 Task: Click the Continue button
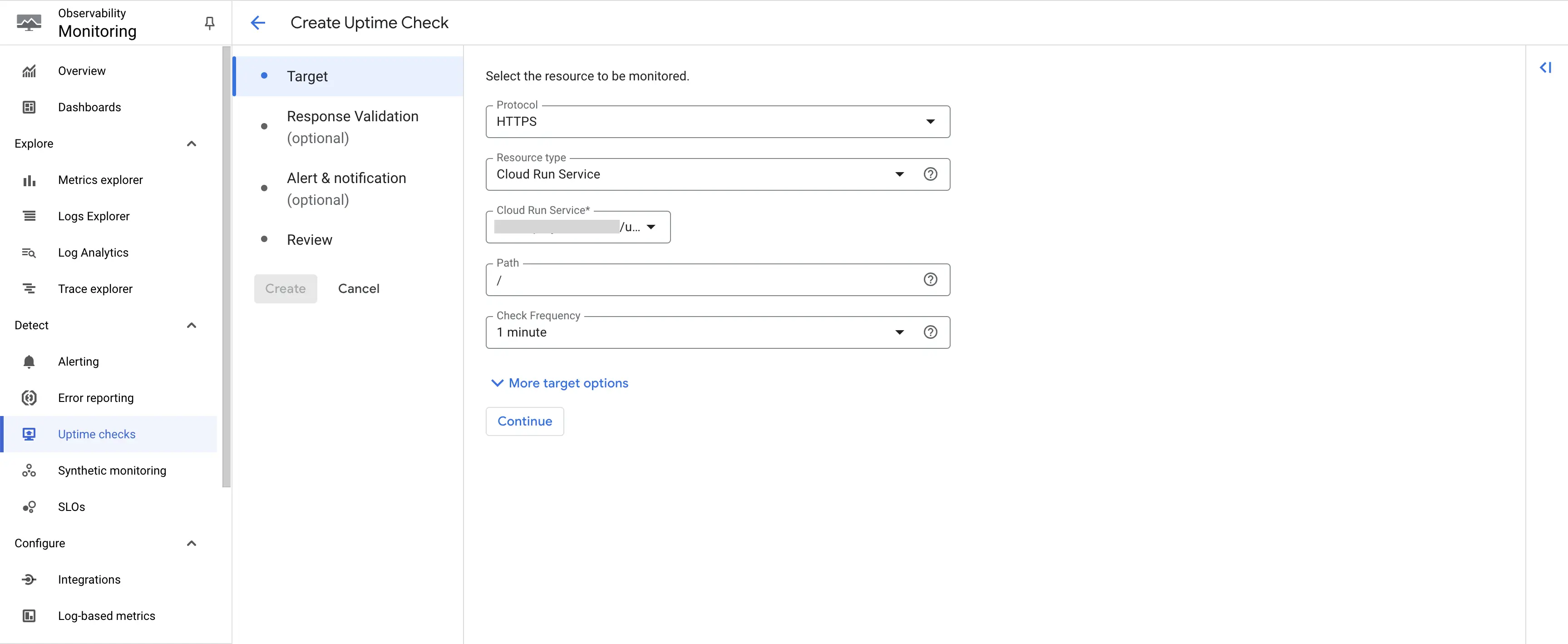pyautogui.click(x=524, y=421)
